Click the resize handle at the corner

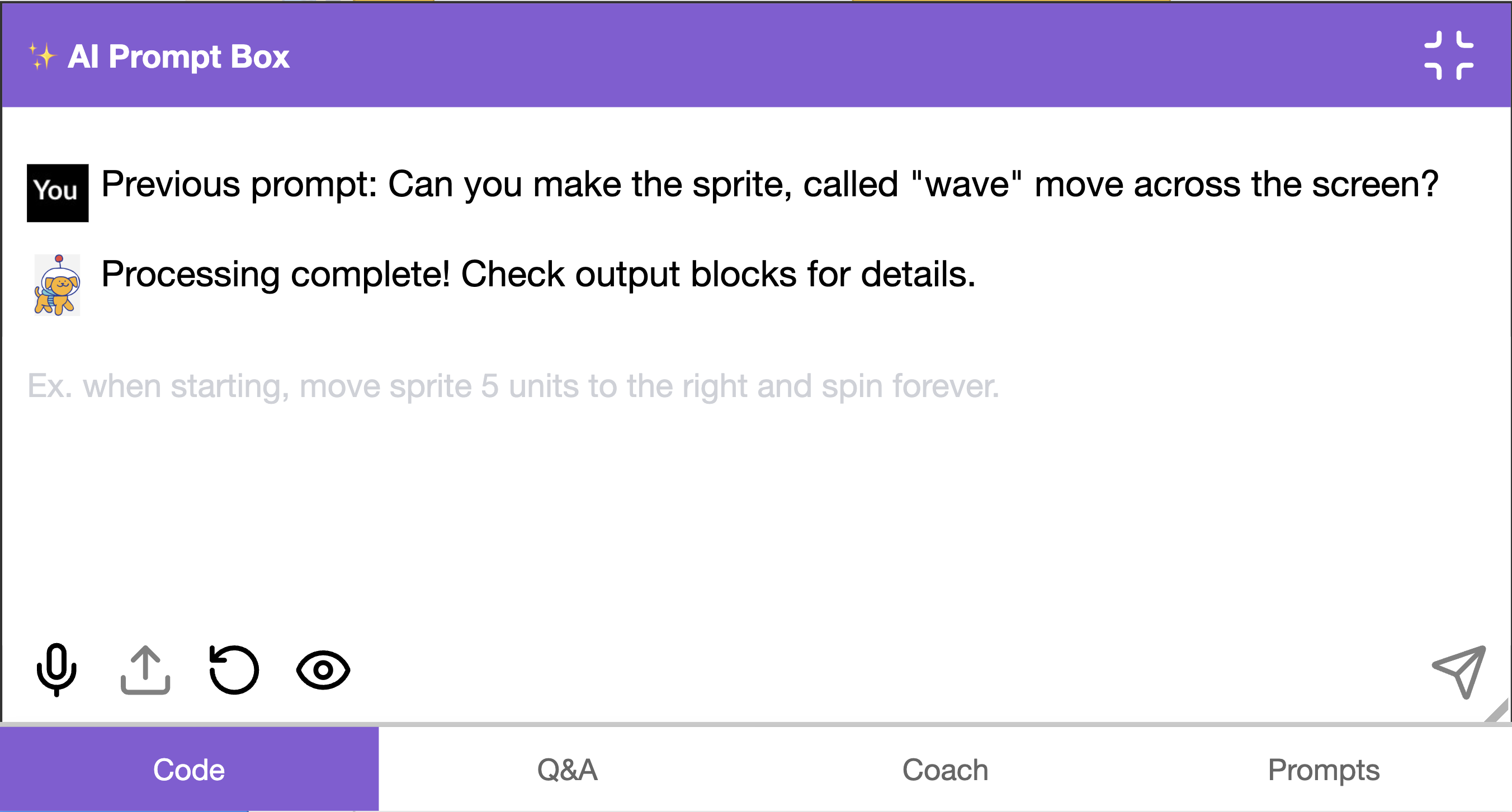pos(1497,711)
